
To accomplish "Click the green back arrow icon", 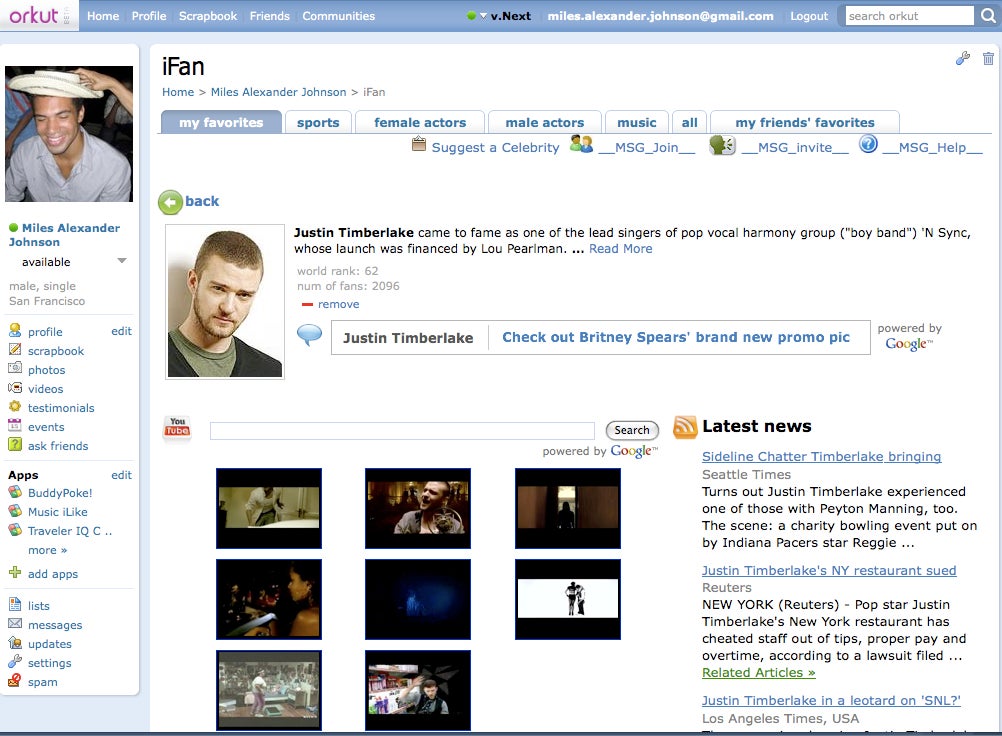I will coord(170,203).
